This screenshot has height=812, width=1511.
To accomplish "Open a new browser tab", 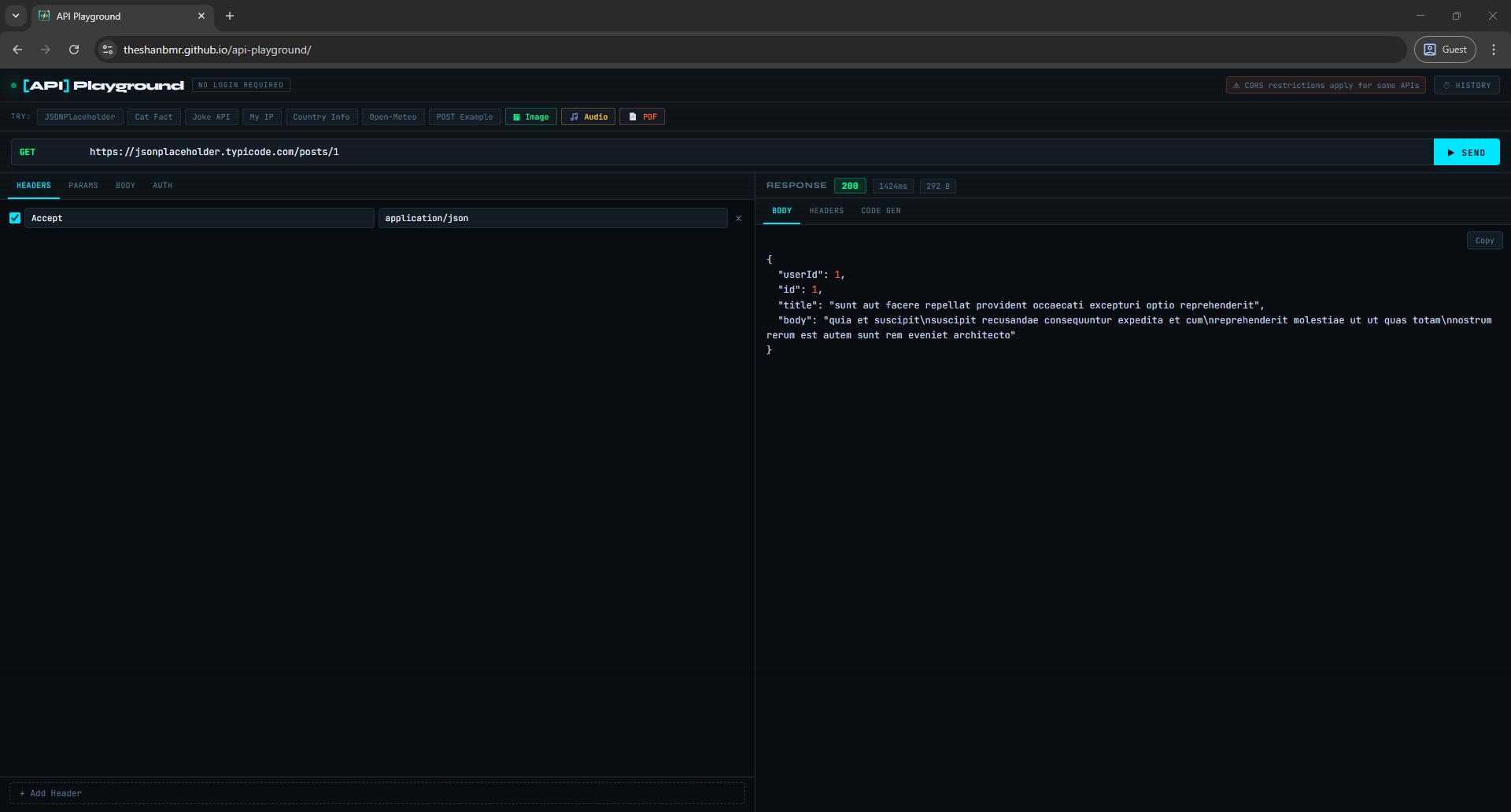I will click(230, 16).
